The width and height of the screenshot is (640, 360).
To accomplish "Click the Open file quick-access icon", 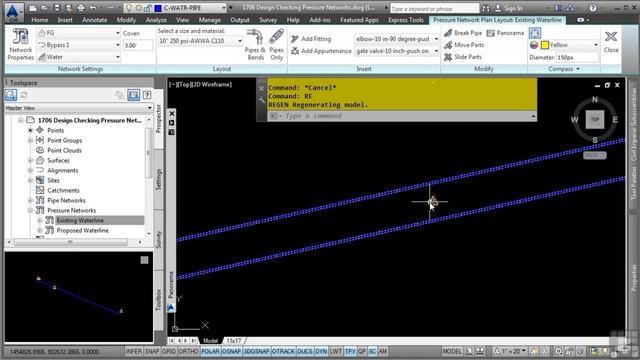I will (44, 8).
